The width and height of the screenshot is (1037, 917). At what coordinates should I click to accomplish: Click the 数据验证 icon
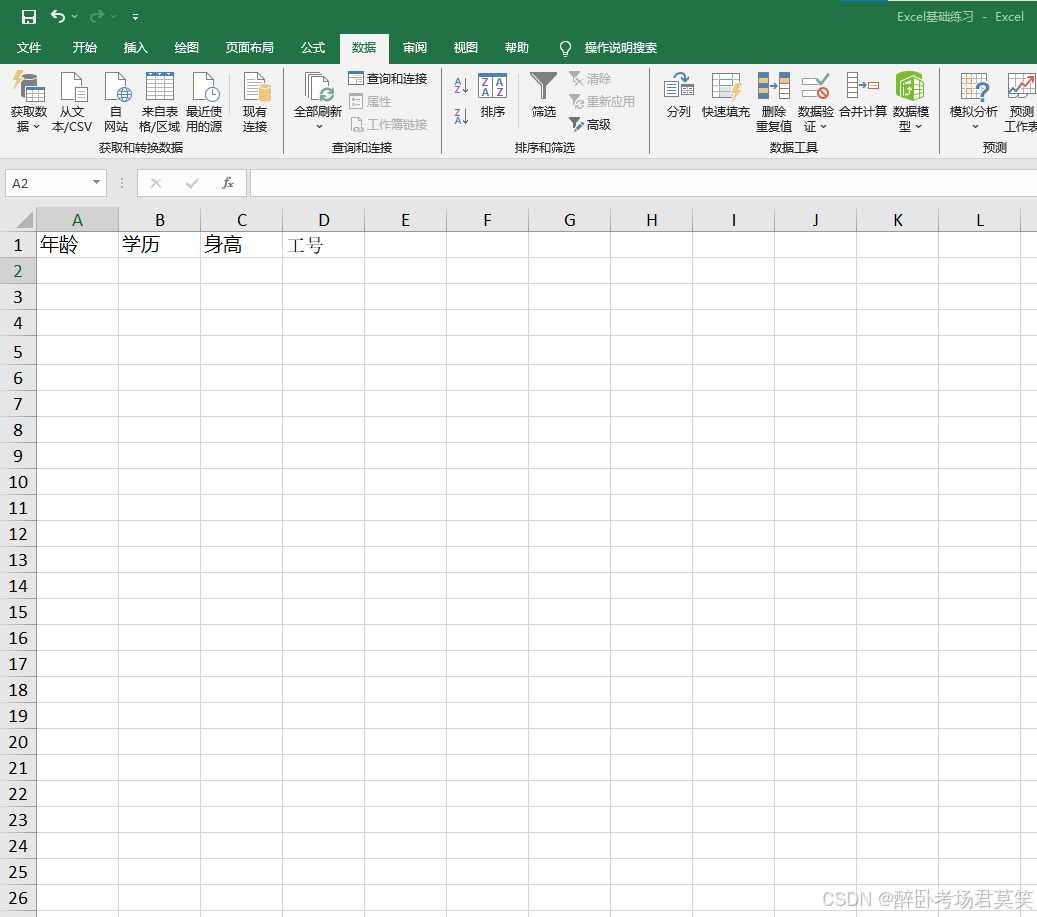(x=815, y=94)
